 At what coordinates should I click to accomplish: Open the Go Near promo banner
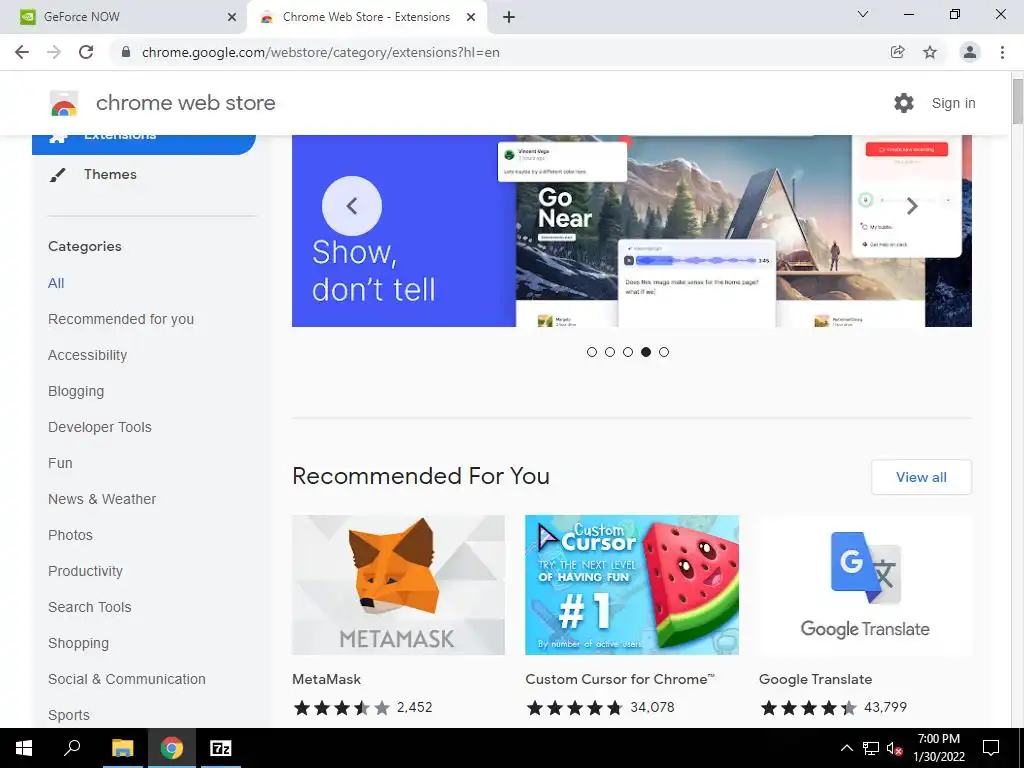[632, 231]
